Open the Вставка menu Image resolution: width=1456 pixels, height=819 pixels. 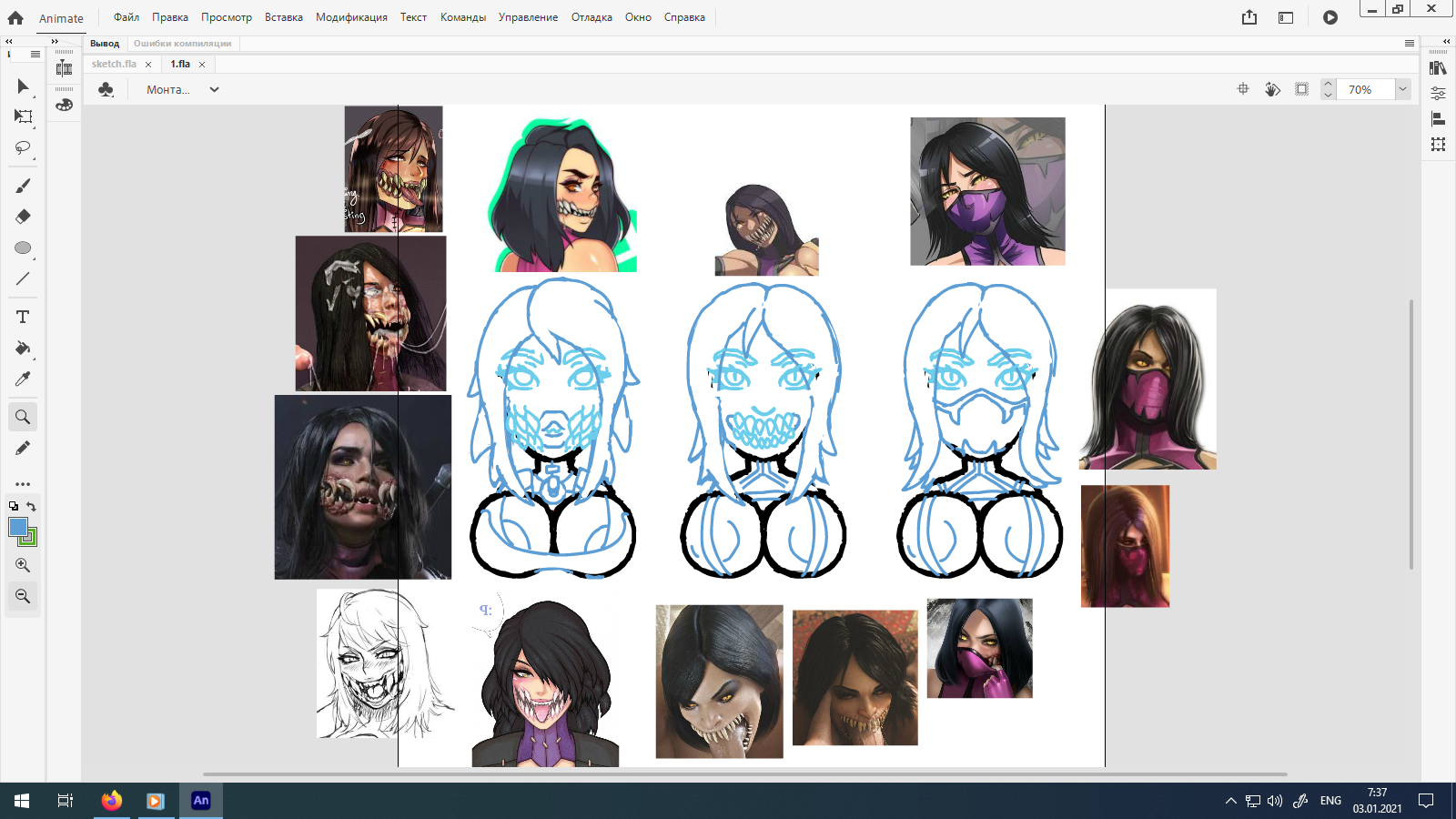pos(284,17)
